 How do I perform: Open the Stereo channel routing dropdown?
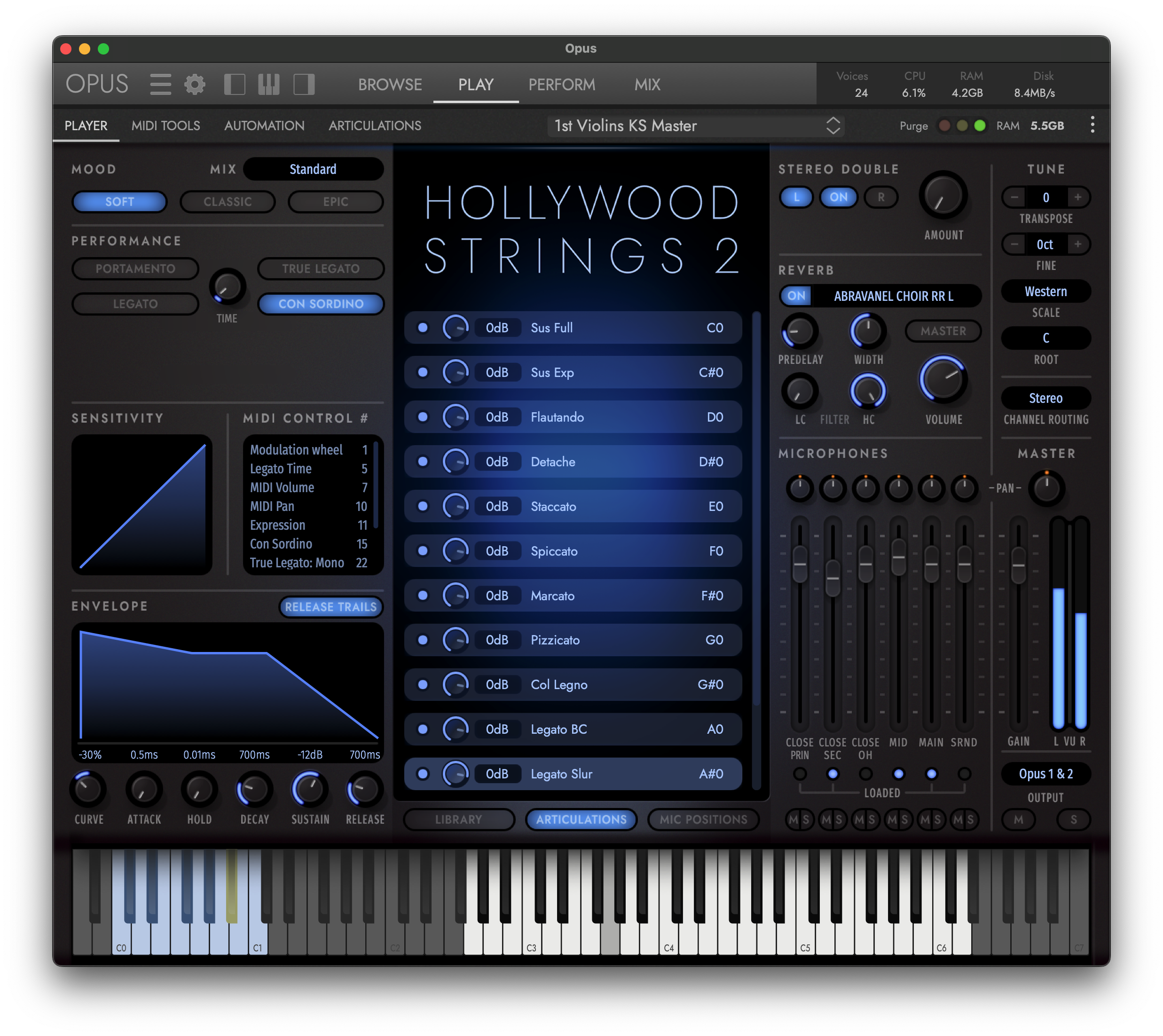coord(1046,398)
